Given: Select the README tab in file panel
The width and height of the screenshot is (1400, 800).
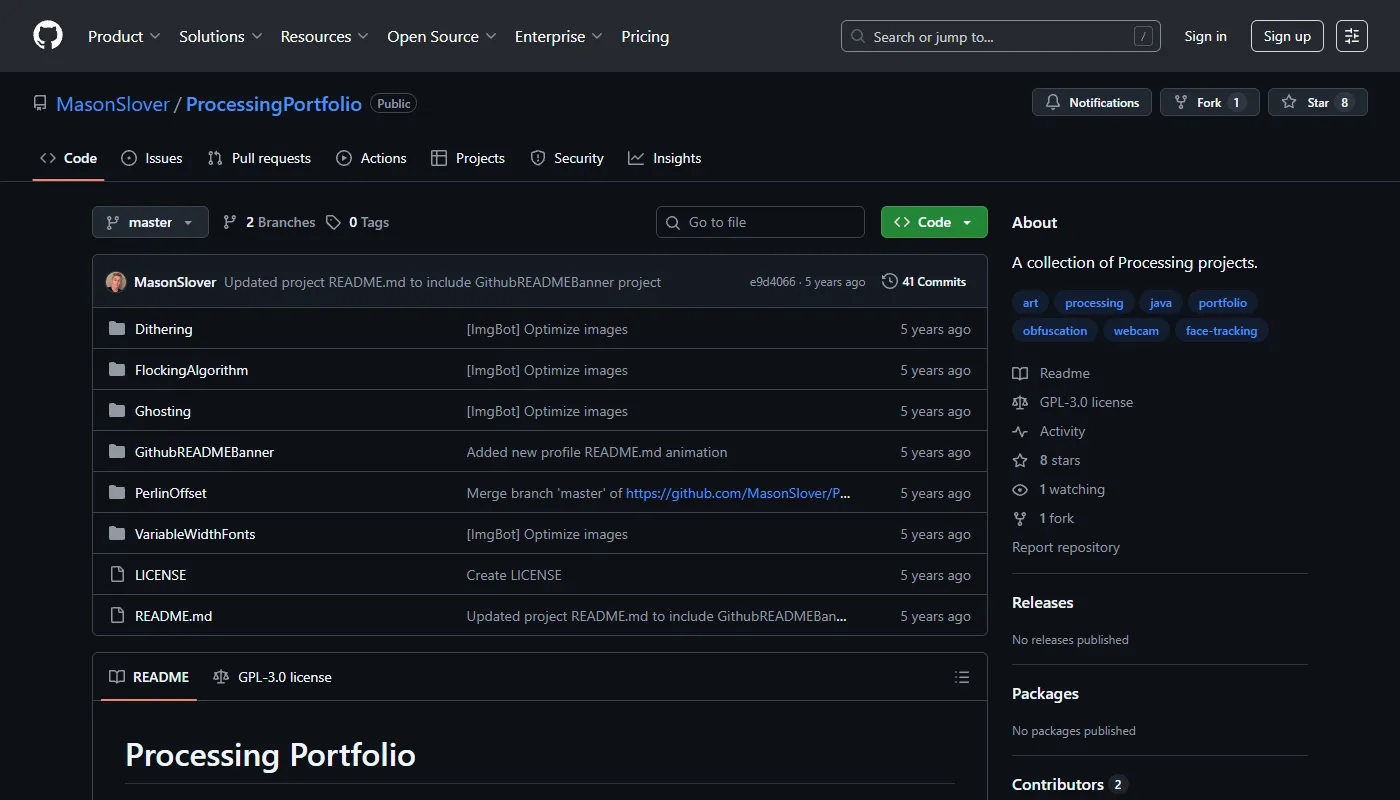Looking at the screenshot, I should [149, 677].
